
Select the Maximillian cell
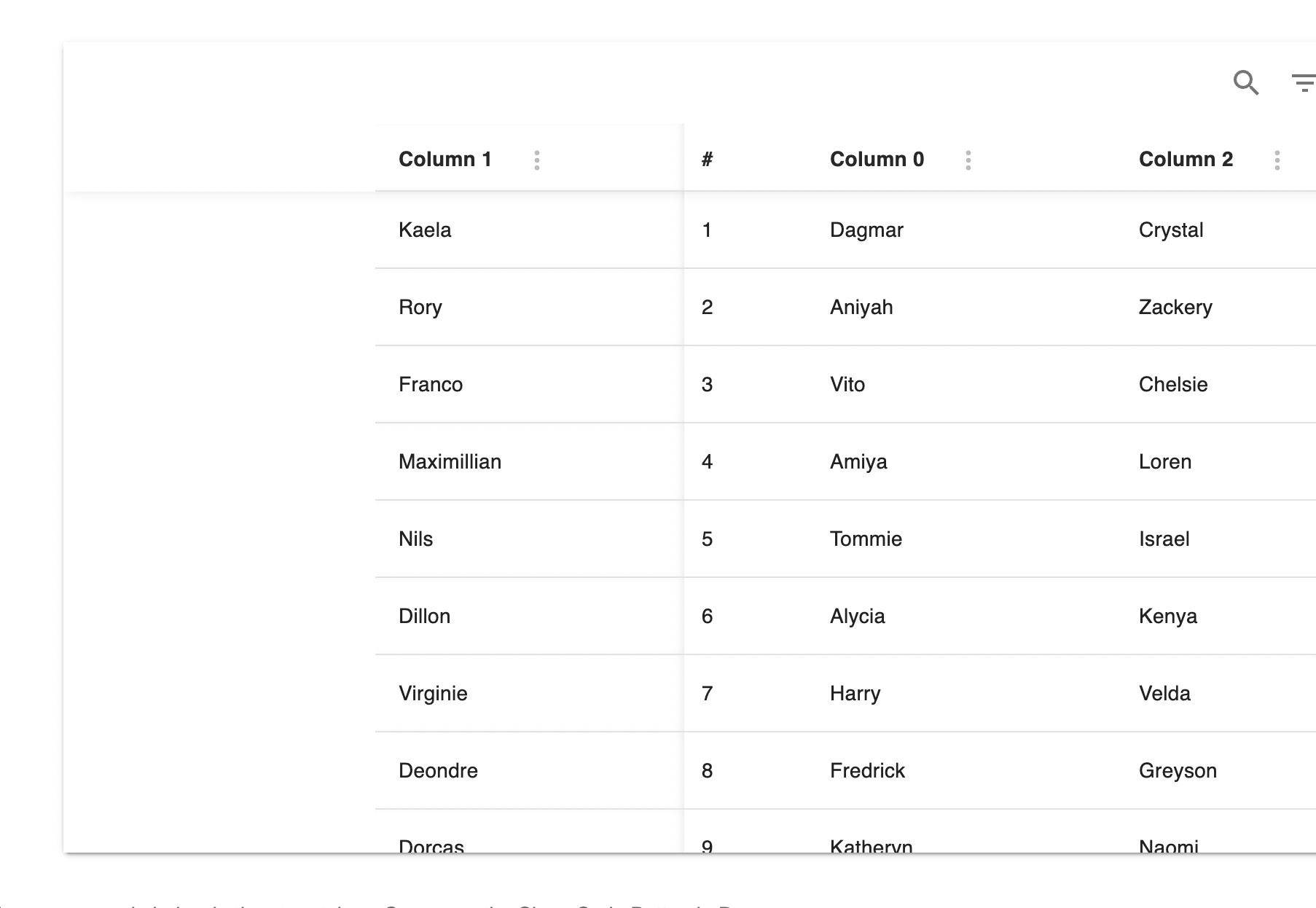[x=530, y=462]
